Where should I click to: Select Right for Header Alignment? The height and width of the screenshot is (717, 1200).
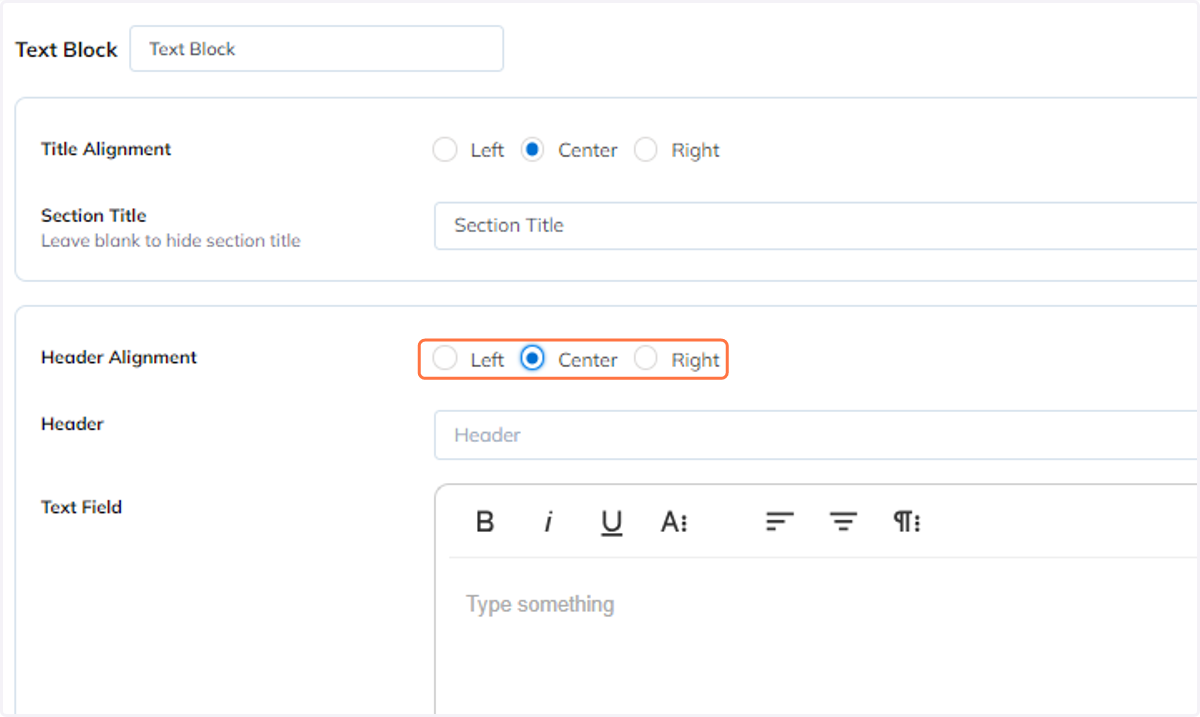646,359
